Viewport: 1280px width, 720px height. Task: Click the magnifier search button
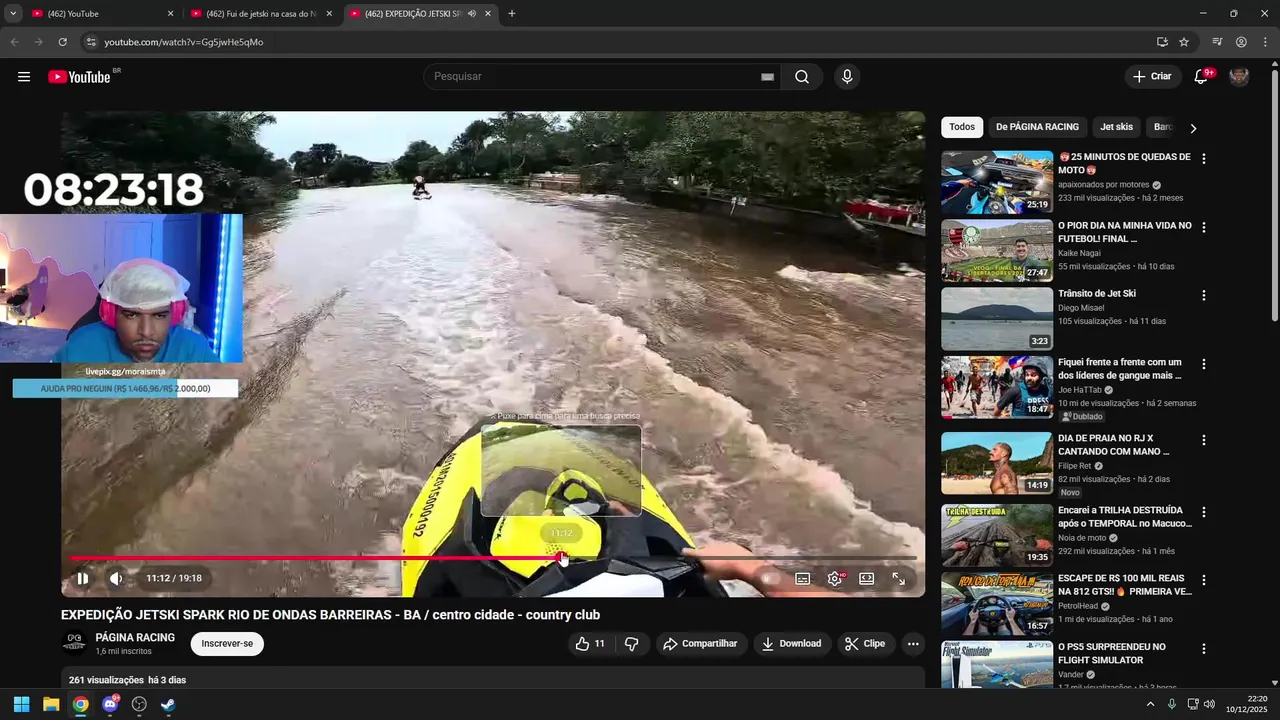802,77
